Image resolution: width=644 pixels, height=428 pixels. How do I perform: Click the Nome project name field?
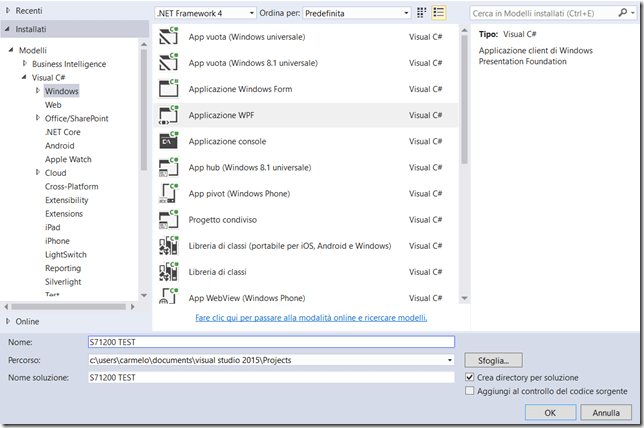pos(271,342)
